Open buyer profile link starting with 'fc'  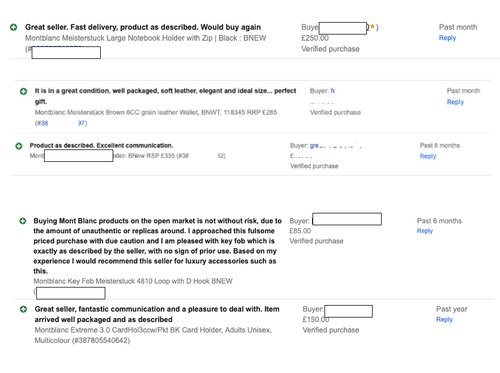pyautogui.click(x=333, y=91)
